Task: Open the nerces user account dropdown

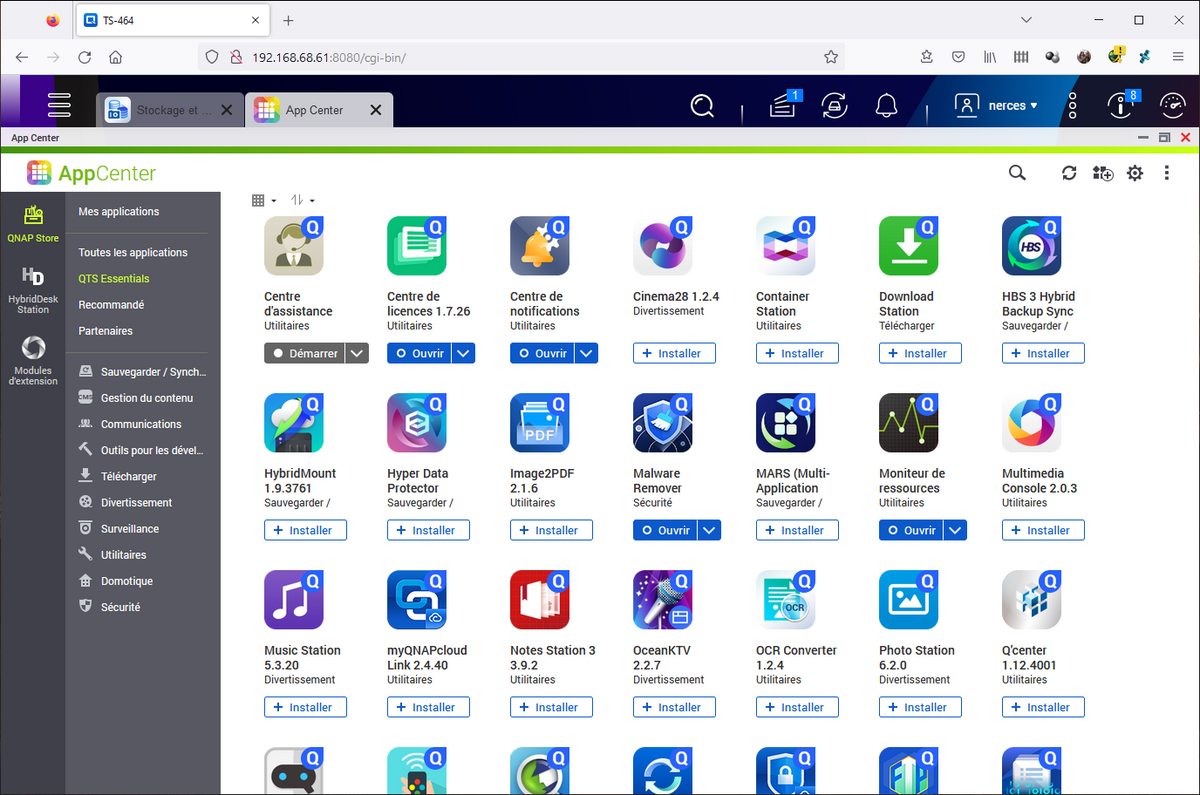Action: click(x=996, y=105)
